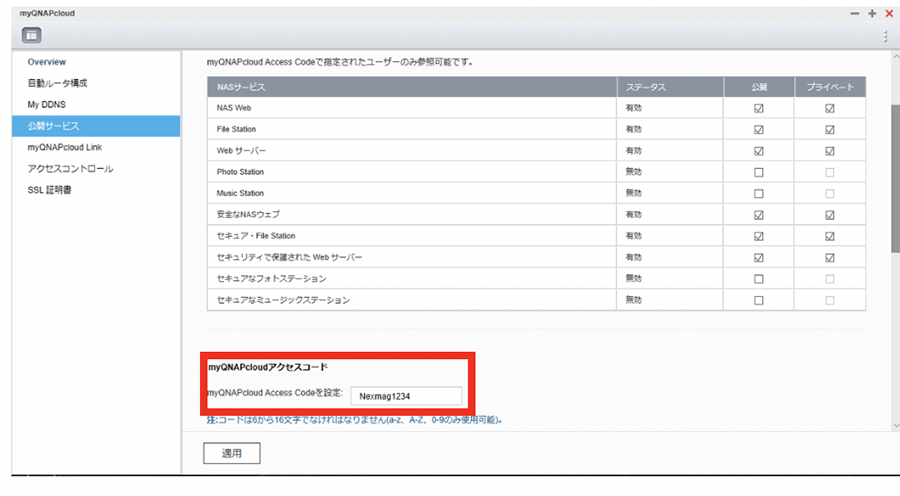The width and height of the screenshot is (900, 496).
Task: Toggle 公開 for セキュア・File Station
Action: click(759, 237)
